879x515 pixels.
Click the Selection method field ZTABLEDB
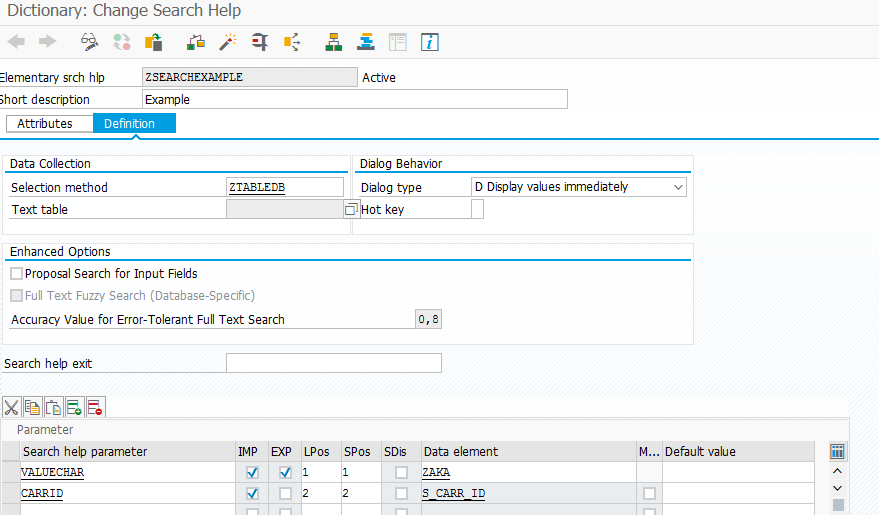285,187
